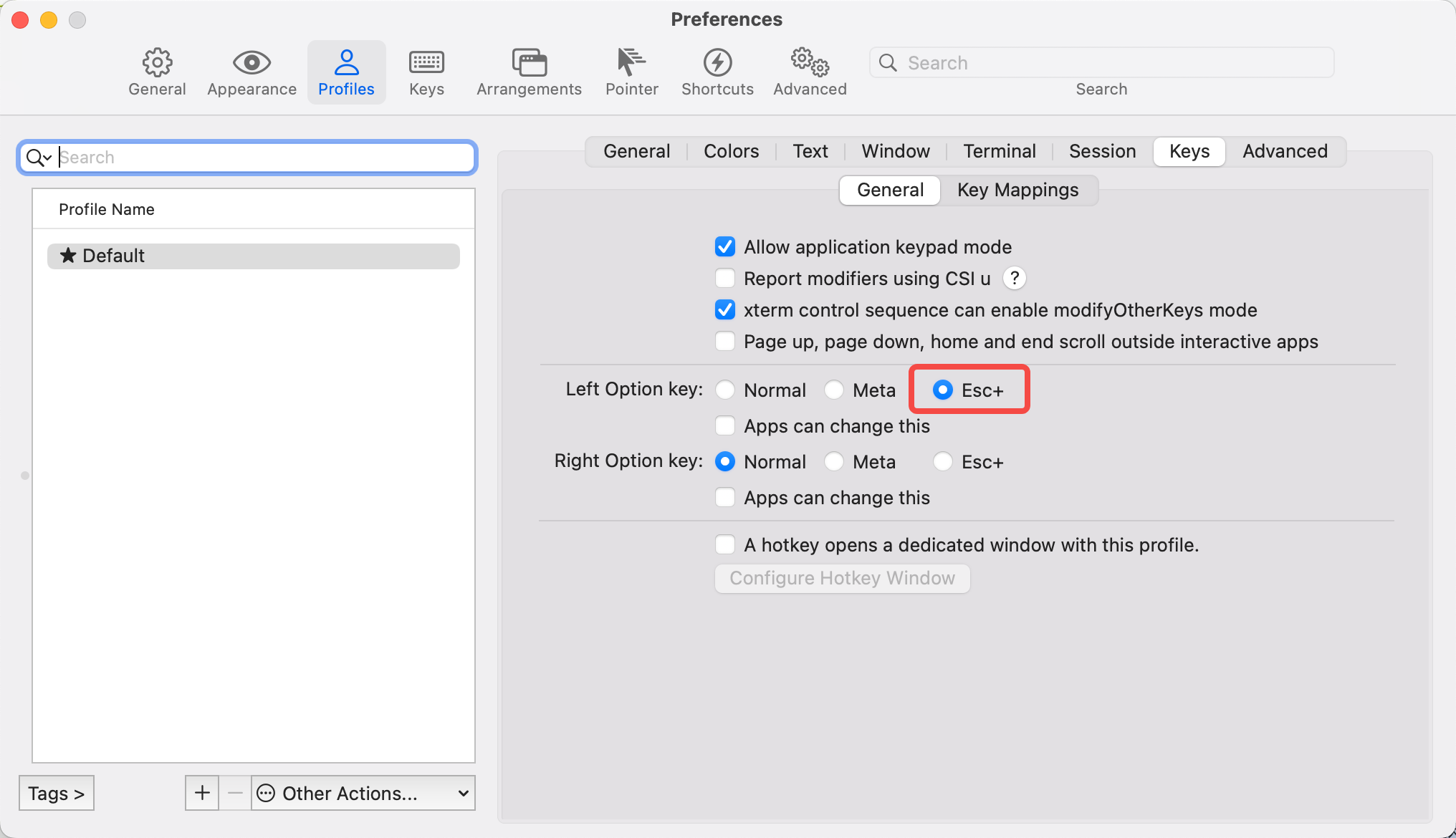Open the General gear preferences pane

157,72
